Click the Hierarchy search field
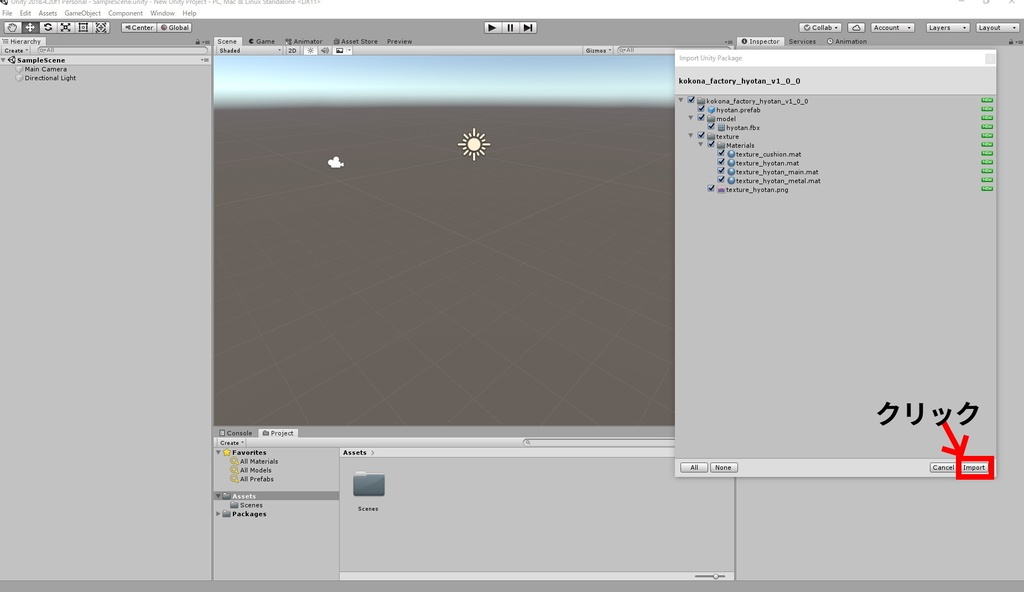 click(x=121, y=50)
